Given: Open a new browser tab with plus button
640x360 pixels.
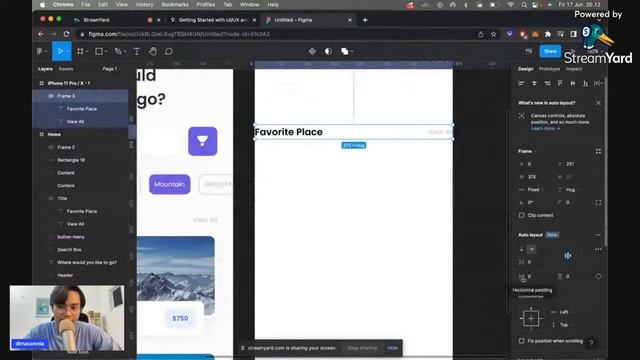Looking at the screenshot, I should [x=365, y=20].
